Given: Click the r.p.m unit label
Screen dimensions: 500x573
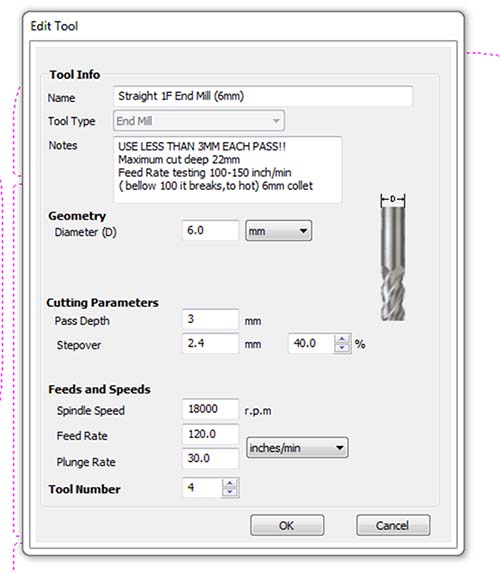Looking at the screenshot, I should pos(258,411).
